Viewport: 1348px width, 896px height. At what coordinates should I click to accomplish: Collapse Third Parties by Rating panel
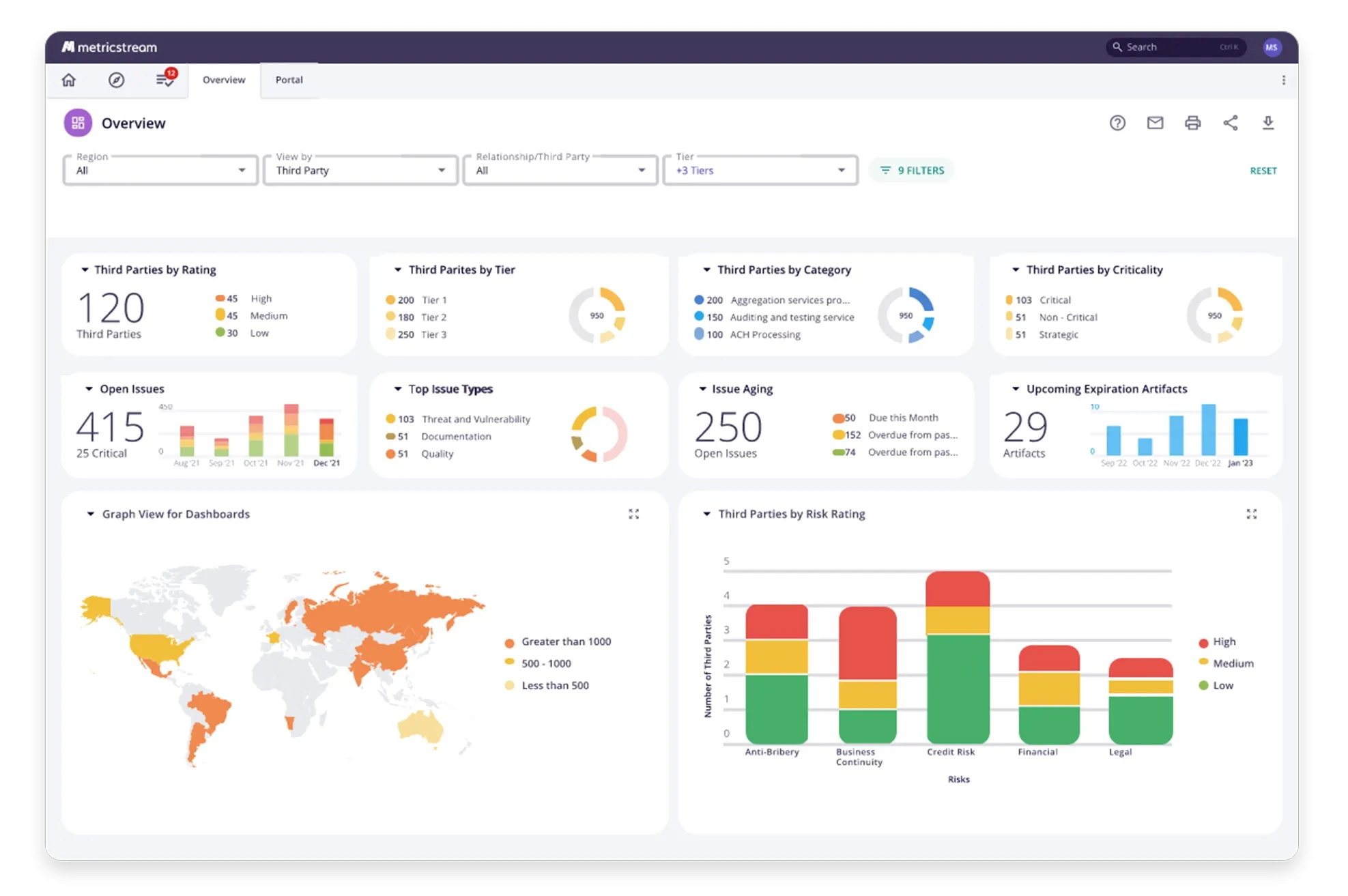click(85, 270)
